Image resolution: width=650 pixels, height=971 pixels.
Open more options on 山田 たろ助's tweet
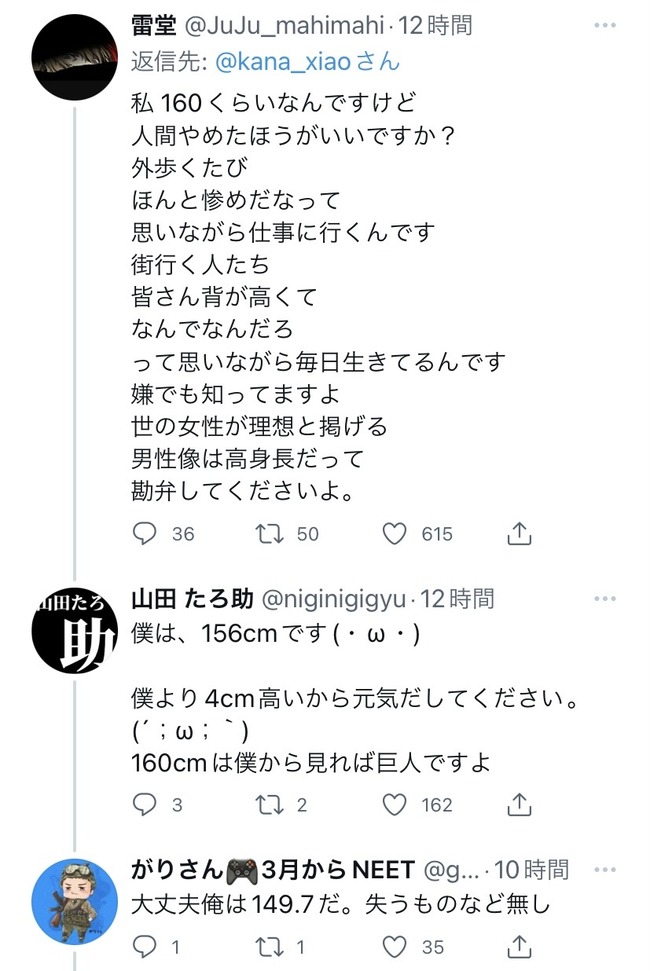[605, 599]
